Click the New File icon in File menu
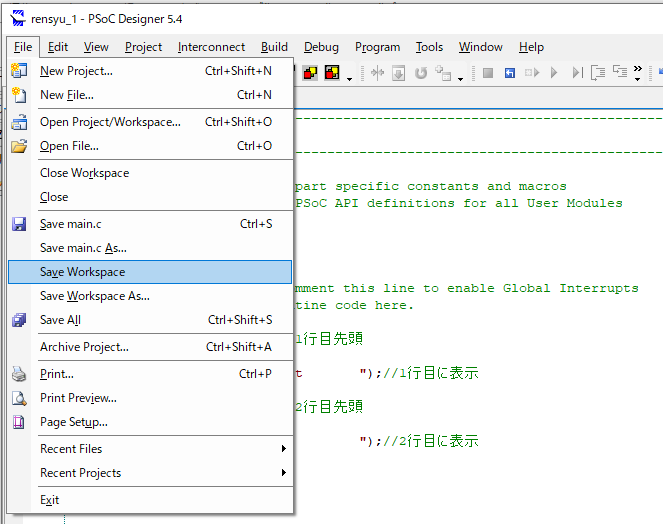The height and width of the screenshot is (524, 663). tap(19, 95)
